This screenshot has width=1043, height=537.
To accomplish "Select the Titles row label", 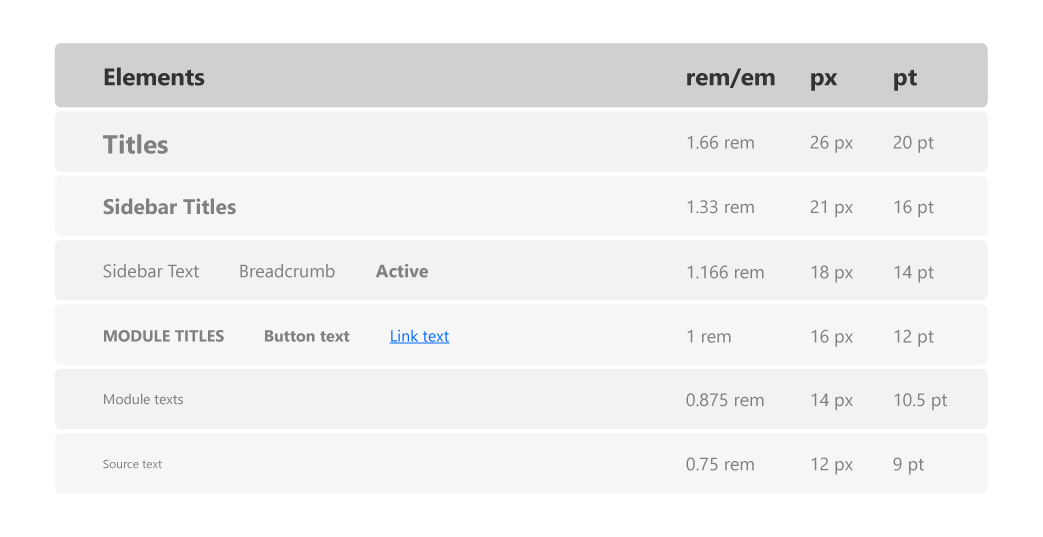I will click(x=136, y=144).
